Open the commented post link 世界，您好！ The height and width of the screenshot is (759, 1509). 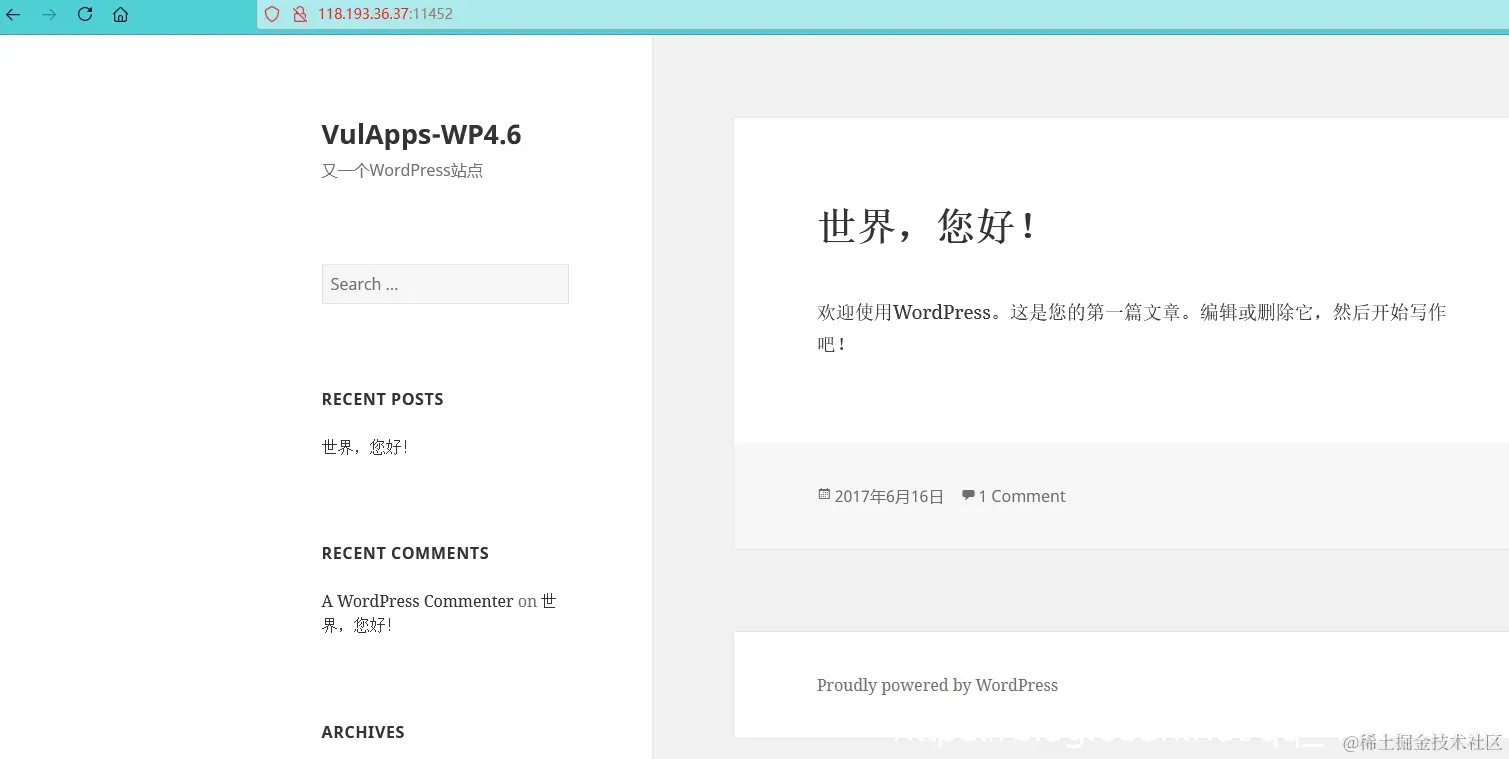(x=440, y=613)
